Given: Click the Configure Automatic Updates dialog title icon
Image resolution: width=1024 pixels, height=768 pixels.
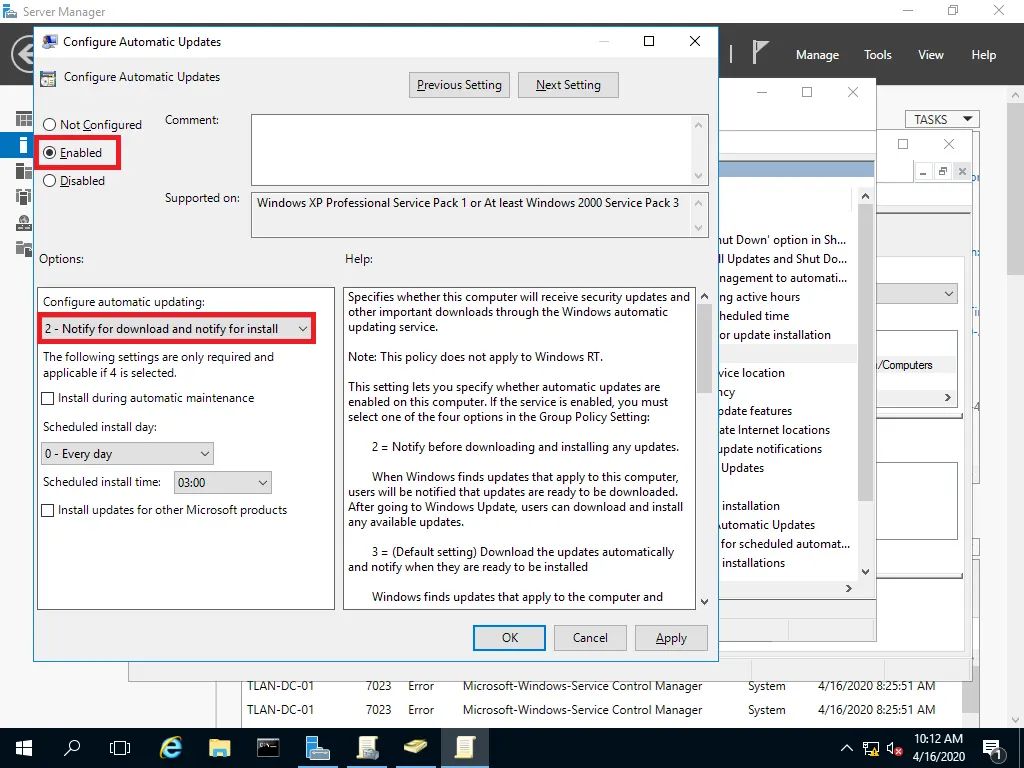Looking at the screenshot, I should coord(50,42).
